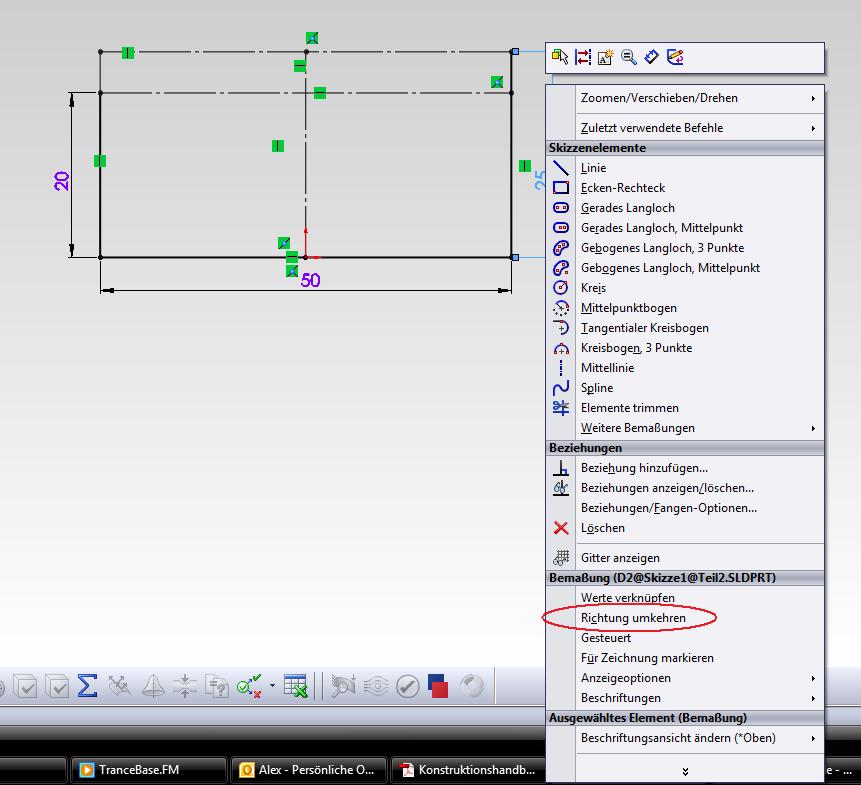861x785 pixels.
Task: Toggle Gitter anzeigen grid display
Action: point(620,558)
